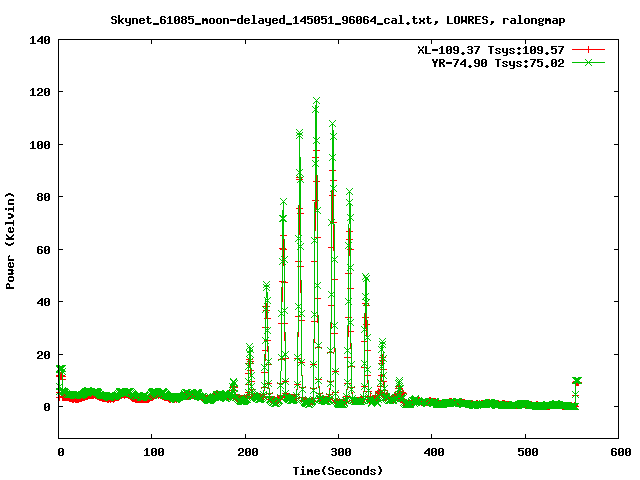Click the "Time(Seconds)" x-axis label
The height and width of the screenshot is (480, 640).
coord(337,470)
